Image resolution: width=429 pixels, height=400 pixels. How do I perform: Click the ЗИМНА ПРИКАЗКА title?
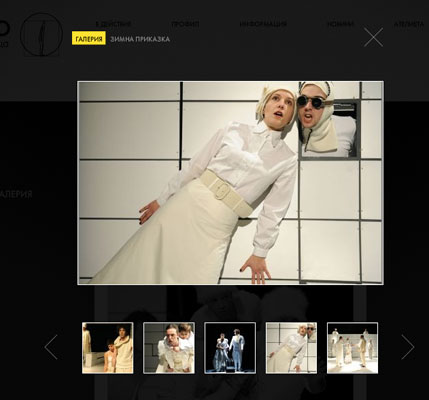click(140, 39)
